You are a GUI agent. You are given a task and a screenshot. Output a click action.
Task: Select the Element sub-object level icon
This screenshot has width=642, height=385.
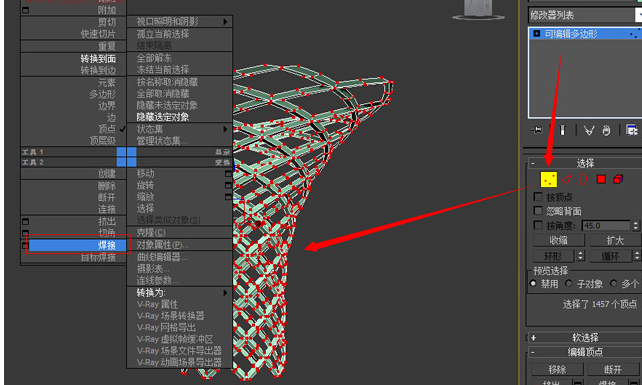618,179
